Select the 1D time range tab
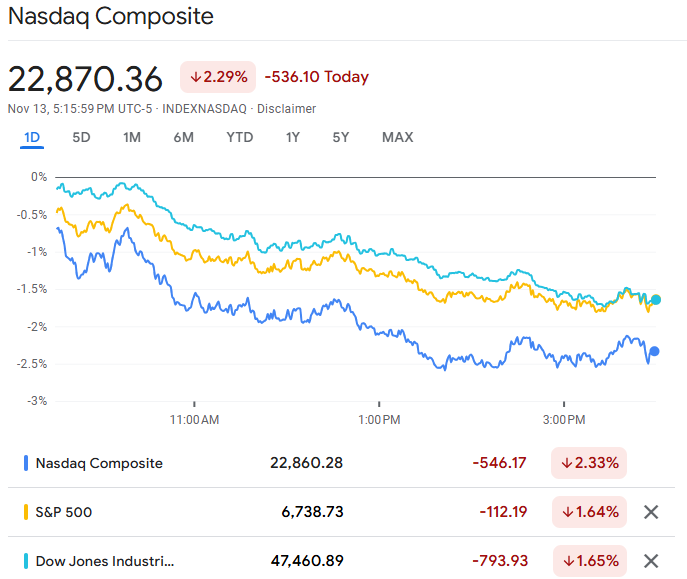Image resolution: width=687 pixels, height=579 pixels. click(x=32, y=137)
